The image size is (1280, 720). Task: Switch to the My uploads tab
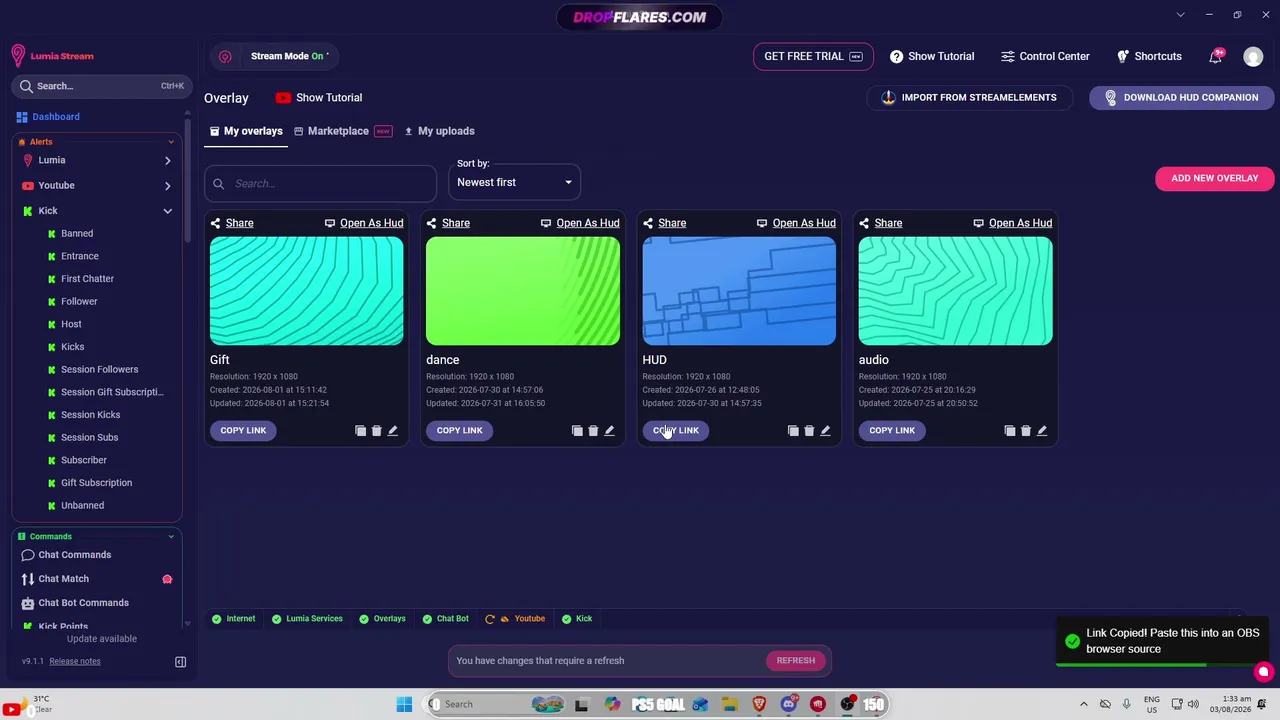point(439,131)
